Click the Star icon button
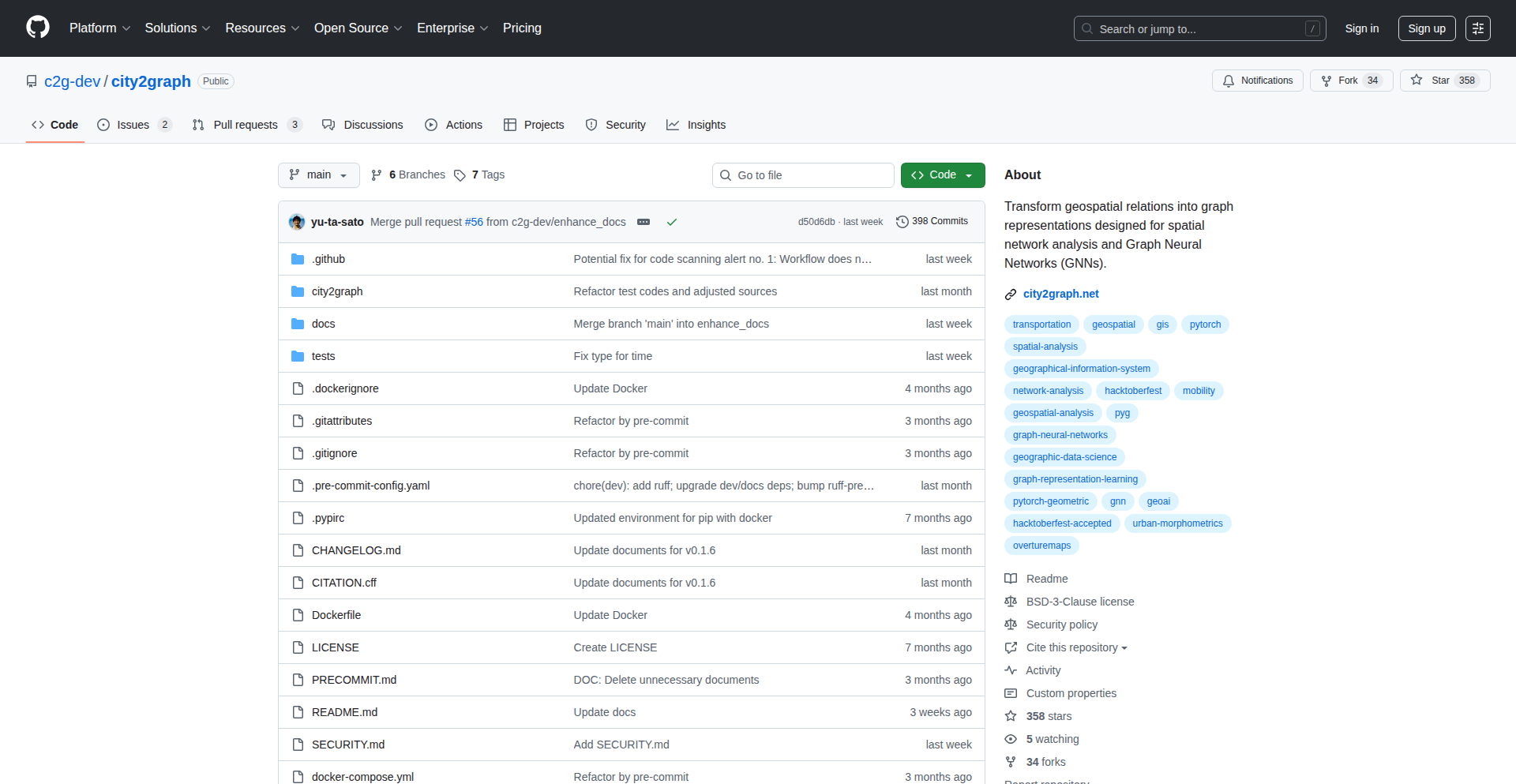 click(x=1417, y=81)
